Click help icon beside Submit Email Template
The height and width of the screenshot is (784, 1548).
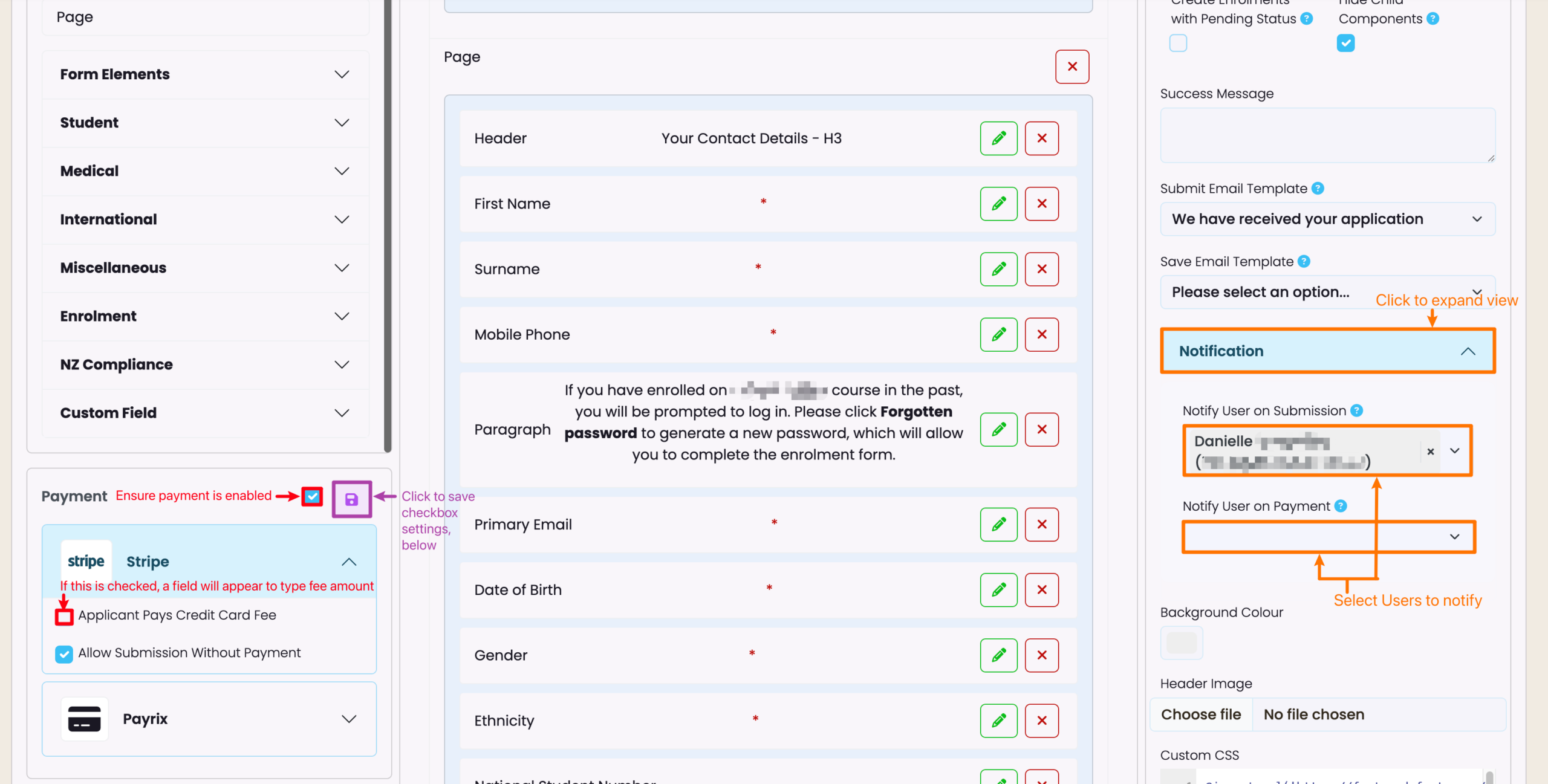1318,189
